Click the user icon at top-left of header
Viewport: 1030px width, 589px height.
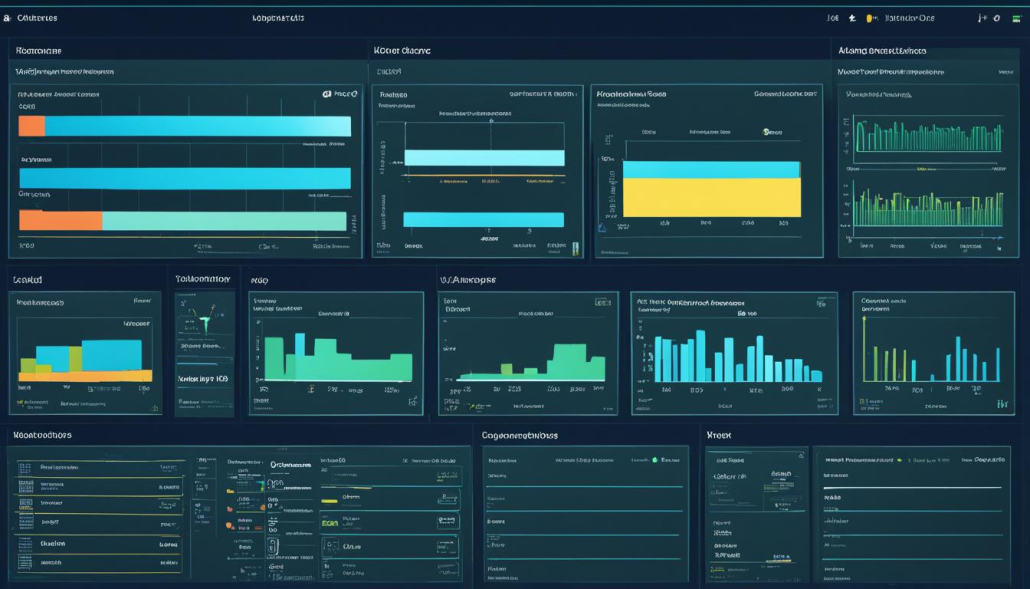[x=7, y=18]
